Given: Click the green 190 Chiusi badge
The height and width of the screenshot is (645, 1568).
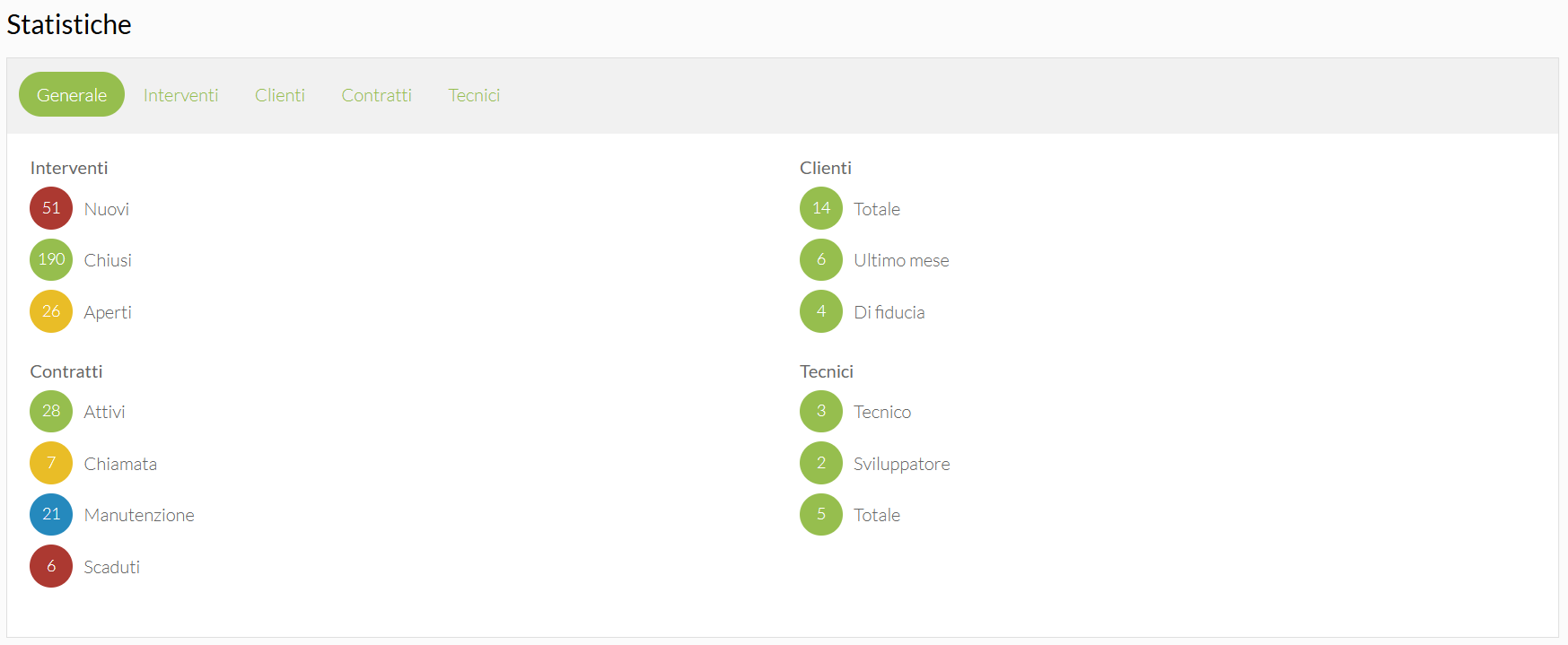Looking at the screenshot, I should click(51, 259).
